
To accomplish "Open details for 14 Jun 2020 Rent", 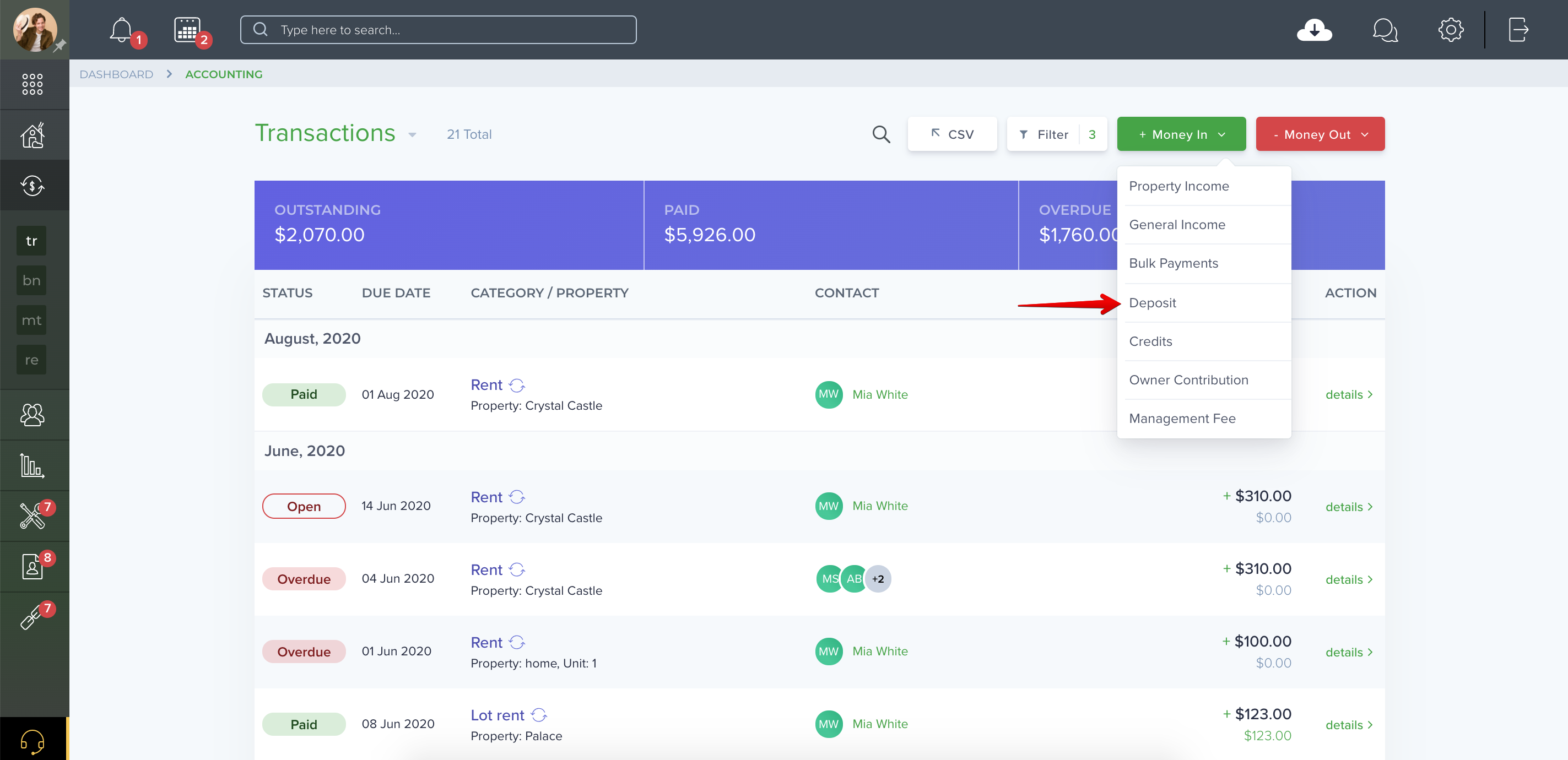I will pyautogui.click(x=1349, y=507).
